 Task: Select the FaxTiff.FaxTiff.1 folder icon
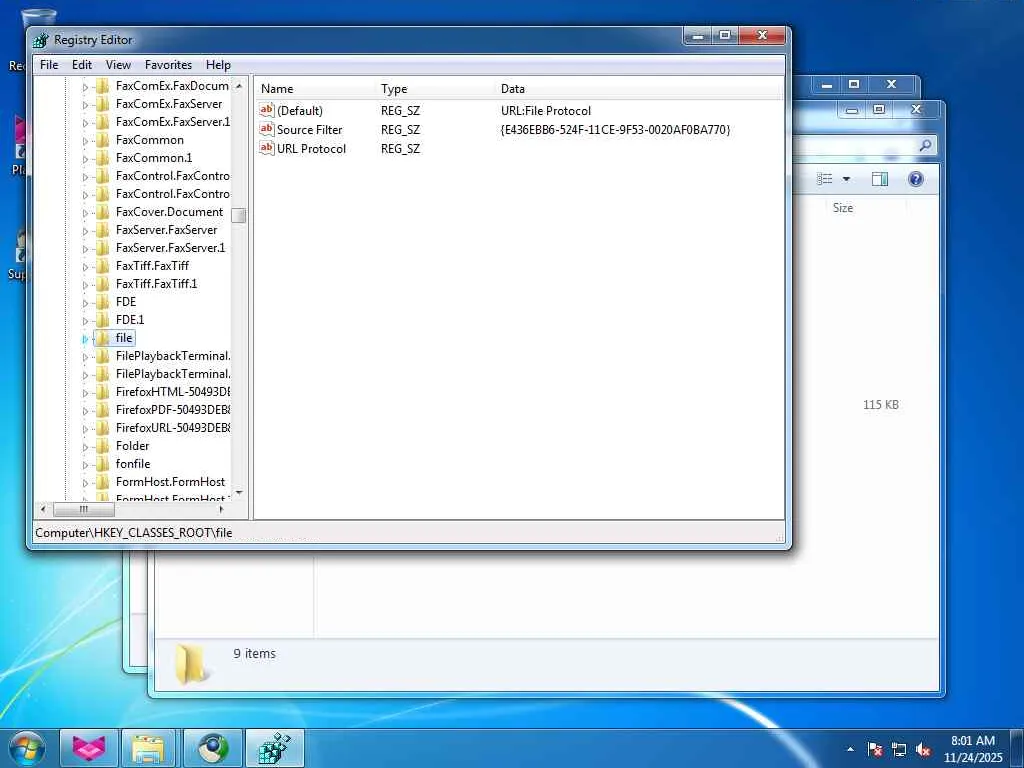pyautogui.click(x=103, y=284)
